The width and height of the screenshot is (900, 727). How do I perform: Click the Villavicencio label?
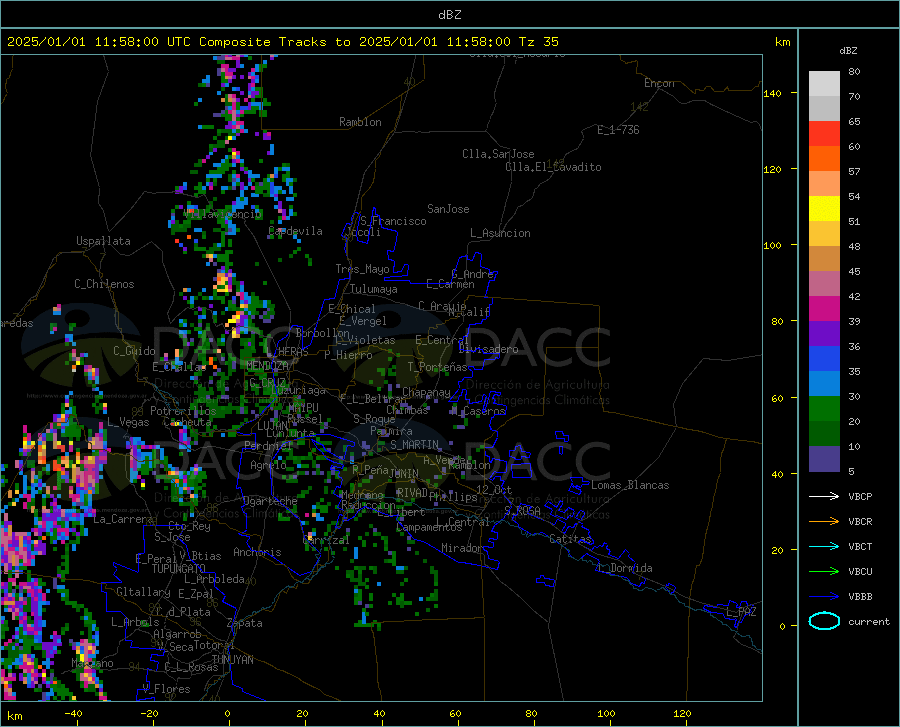pyautogui.click(x=223, y=214)
